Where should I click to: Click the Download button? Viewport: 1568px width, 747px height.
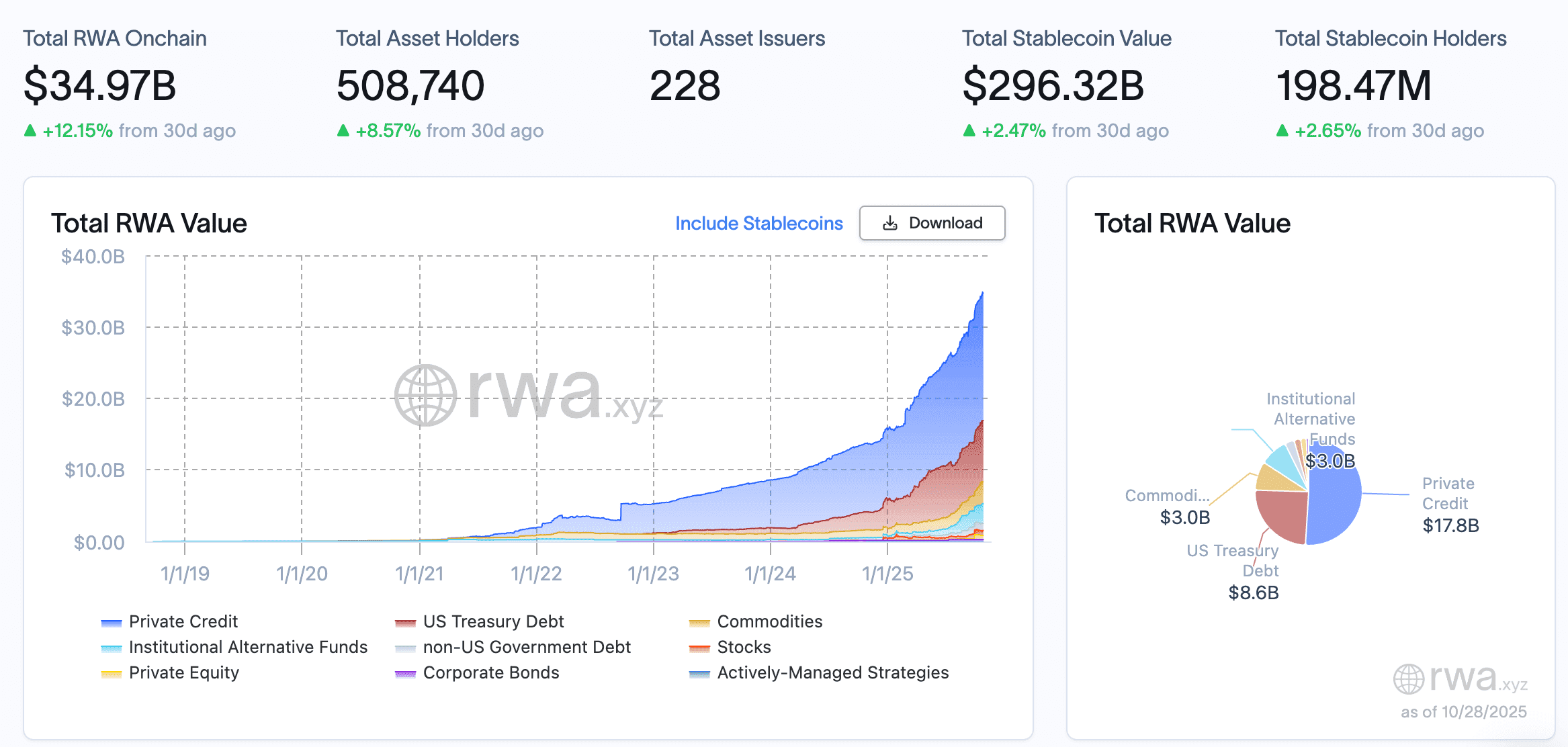coord(932,223)
